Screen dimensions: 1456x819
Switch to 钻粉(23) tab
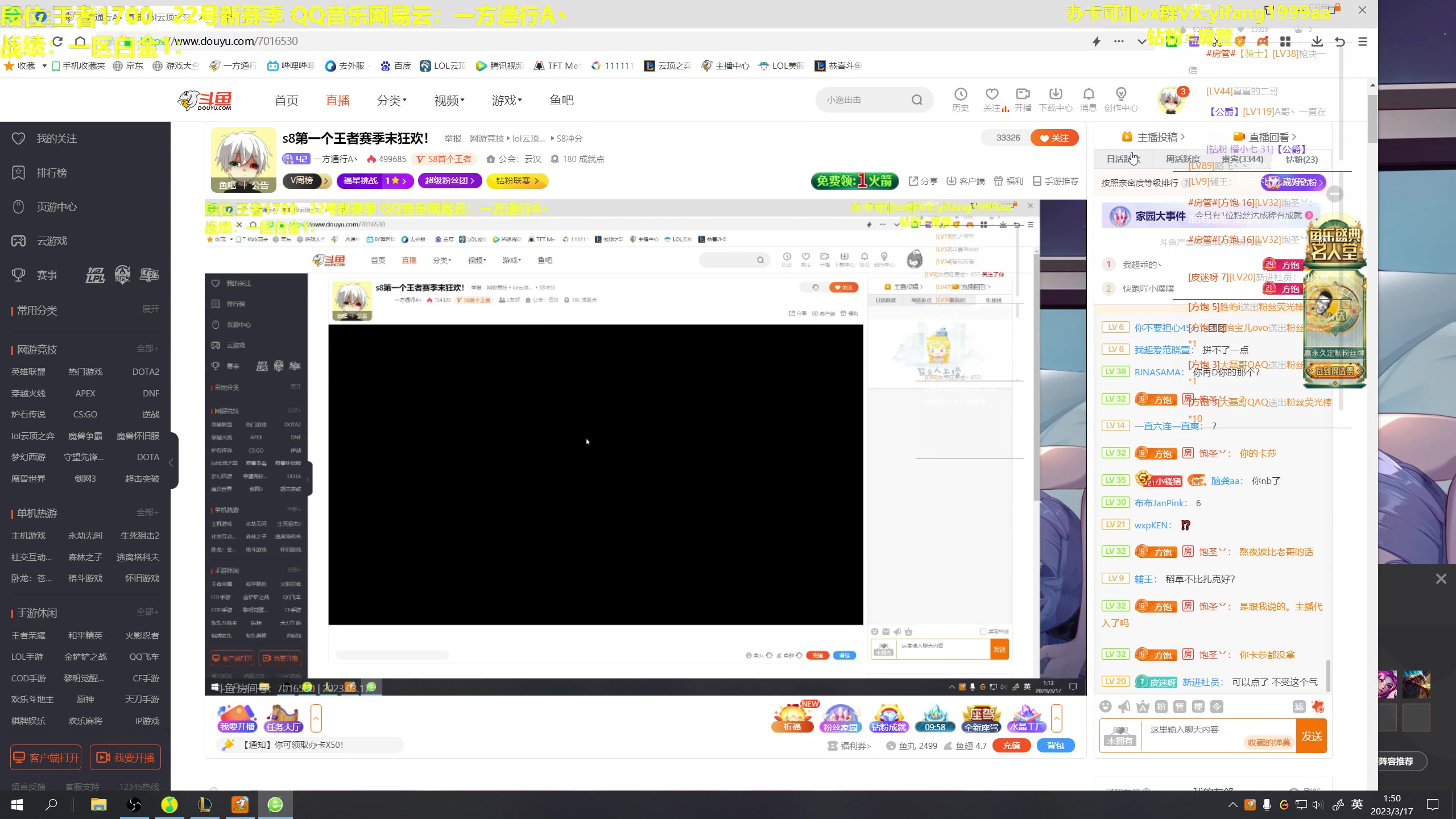[x=1301, y=159]
